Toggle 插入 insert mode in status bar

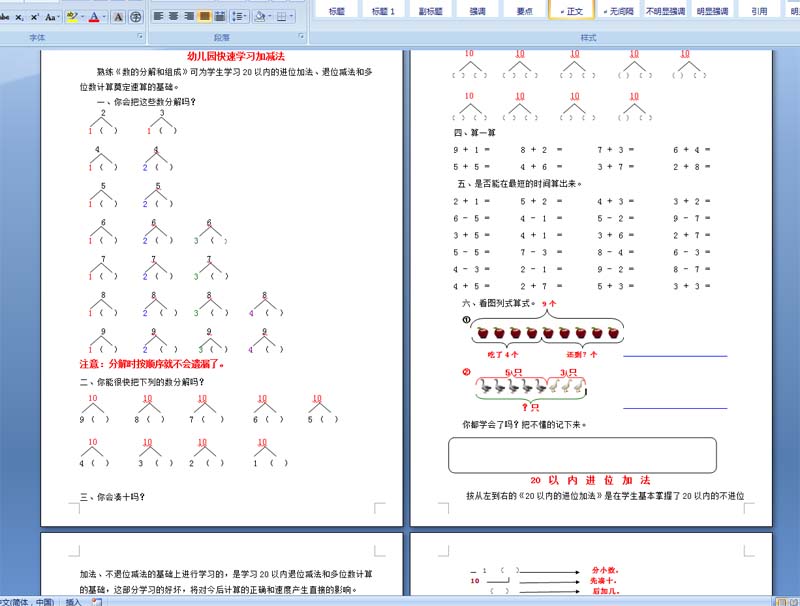click(x=73, y=602)
